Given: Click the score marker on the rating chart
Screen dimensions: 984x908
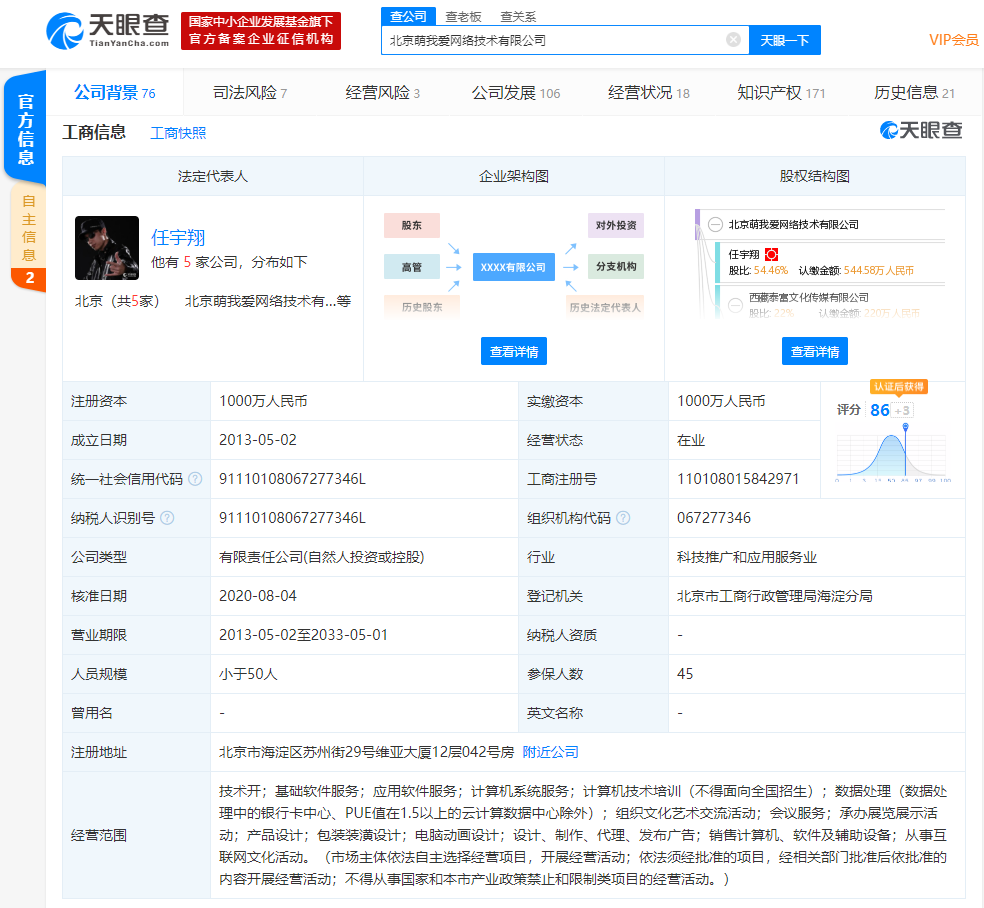Looking at the screenshot, I should pyautogui.click(x=905, y=429).
